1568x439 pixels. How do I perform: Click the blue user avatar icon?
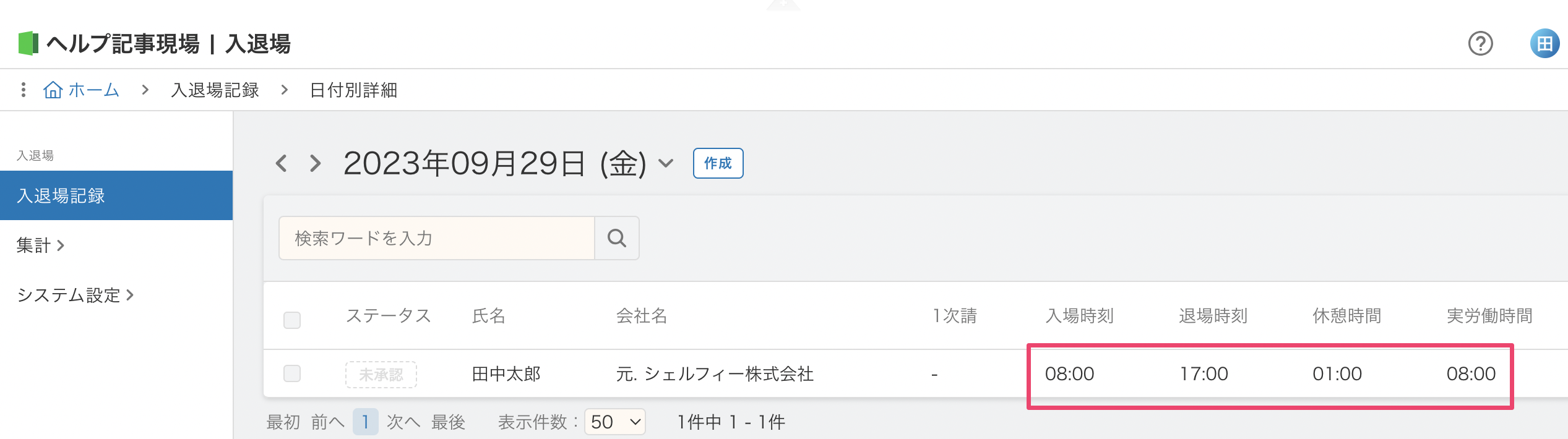coord(1544,43)
